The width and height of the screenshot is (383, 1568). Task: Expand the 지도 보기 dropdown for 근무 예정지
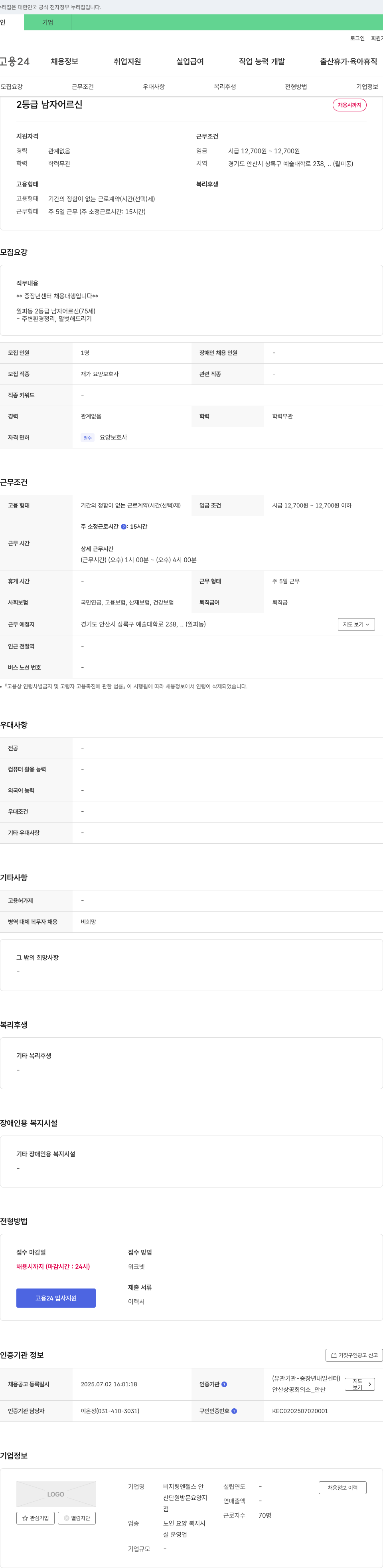[356, 624]
